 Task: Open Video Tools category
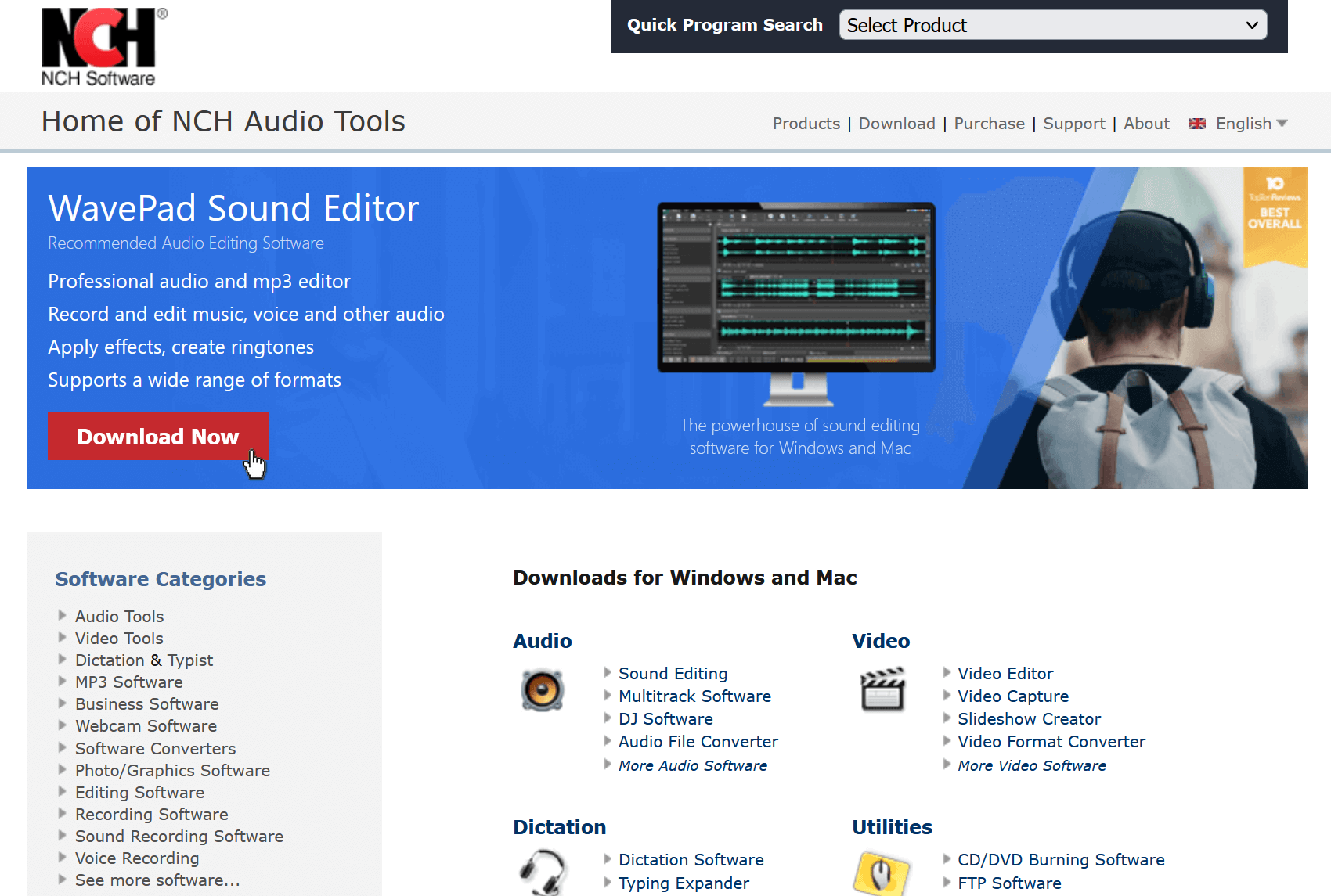click(119, 639)
